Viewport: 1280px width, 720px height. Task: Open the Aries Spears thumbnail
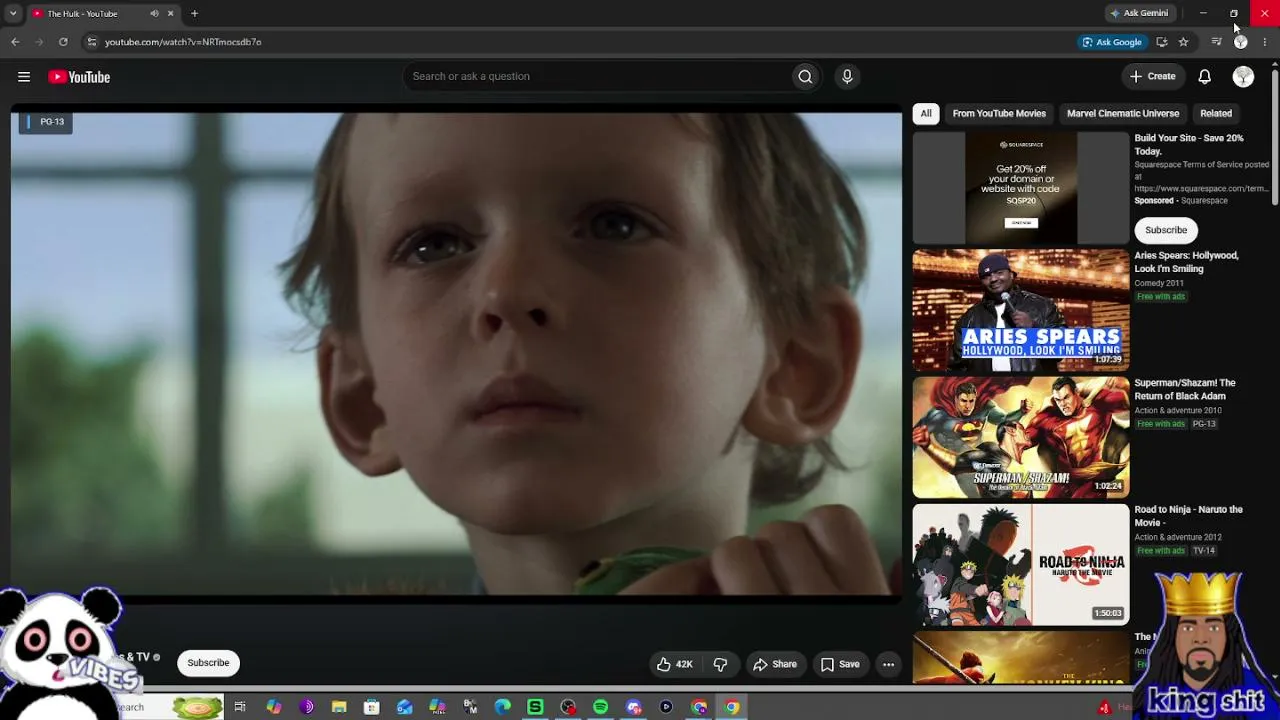tap(1020, 311)
